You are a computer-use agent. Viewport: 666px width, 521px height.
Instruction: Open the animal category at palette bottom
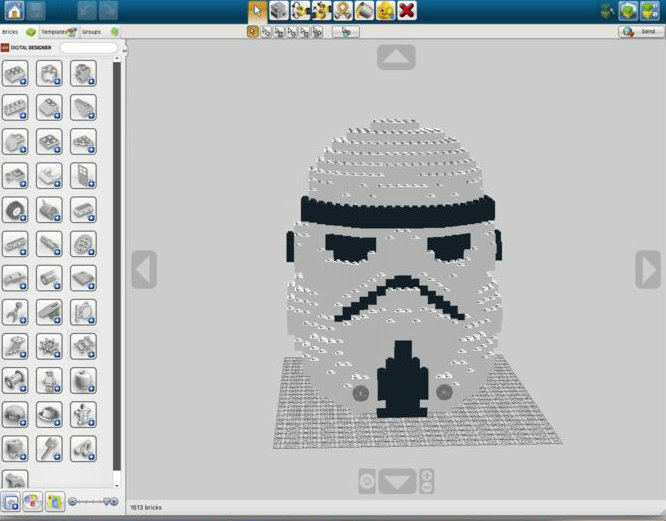15,479
